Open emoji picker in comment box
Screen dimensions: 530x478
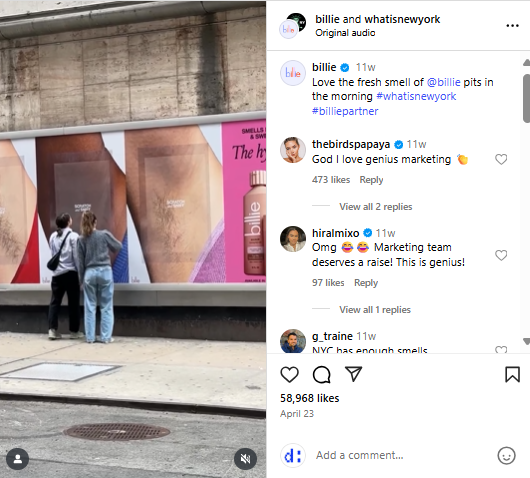(506, 456)
